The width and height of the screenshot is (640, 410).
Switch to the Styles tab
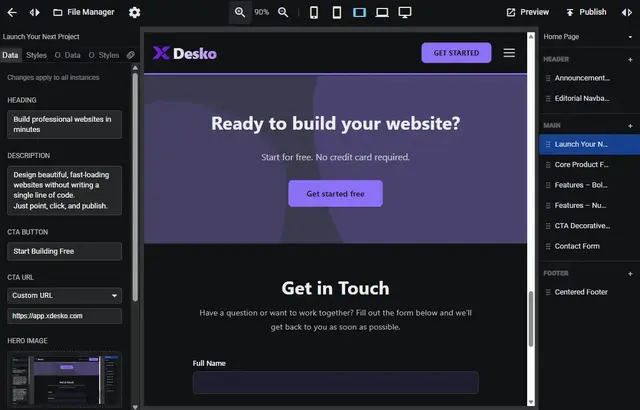[36, 55]
